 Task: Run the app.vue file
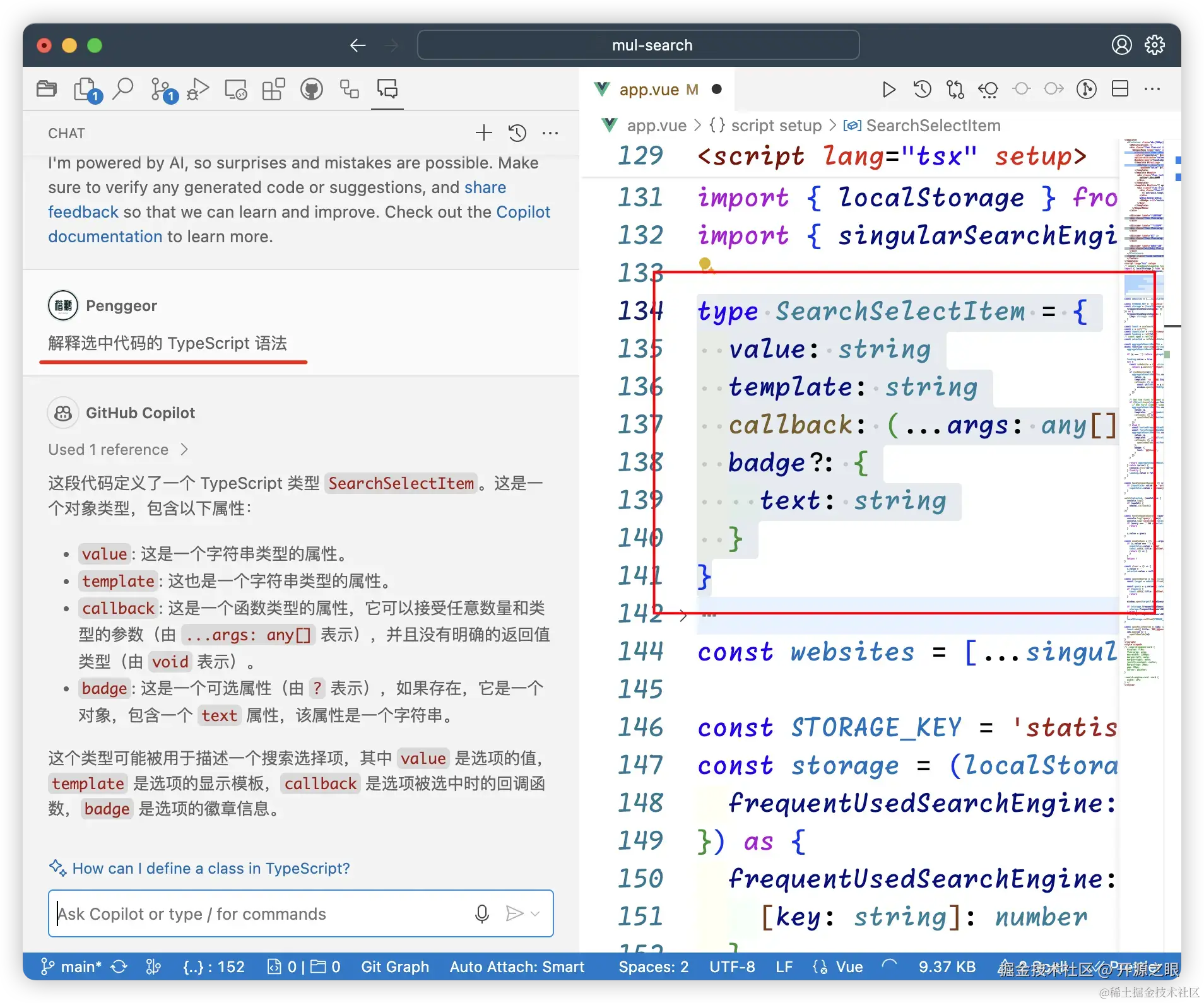click(889, 90)
